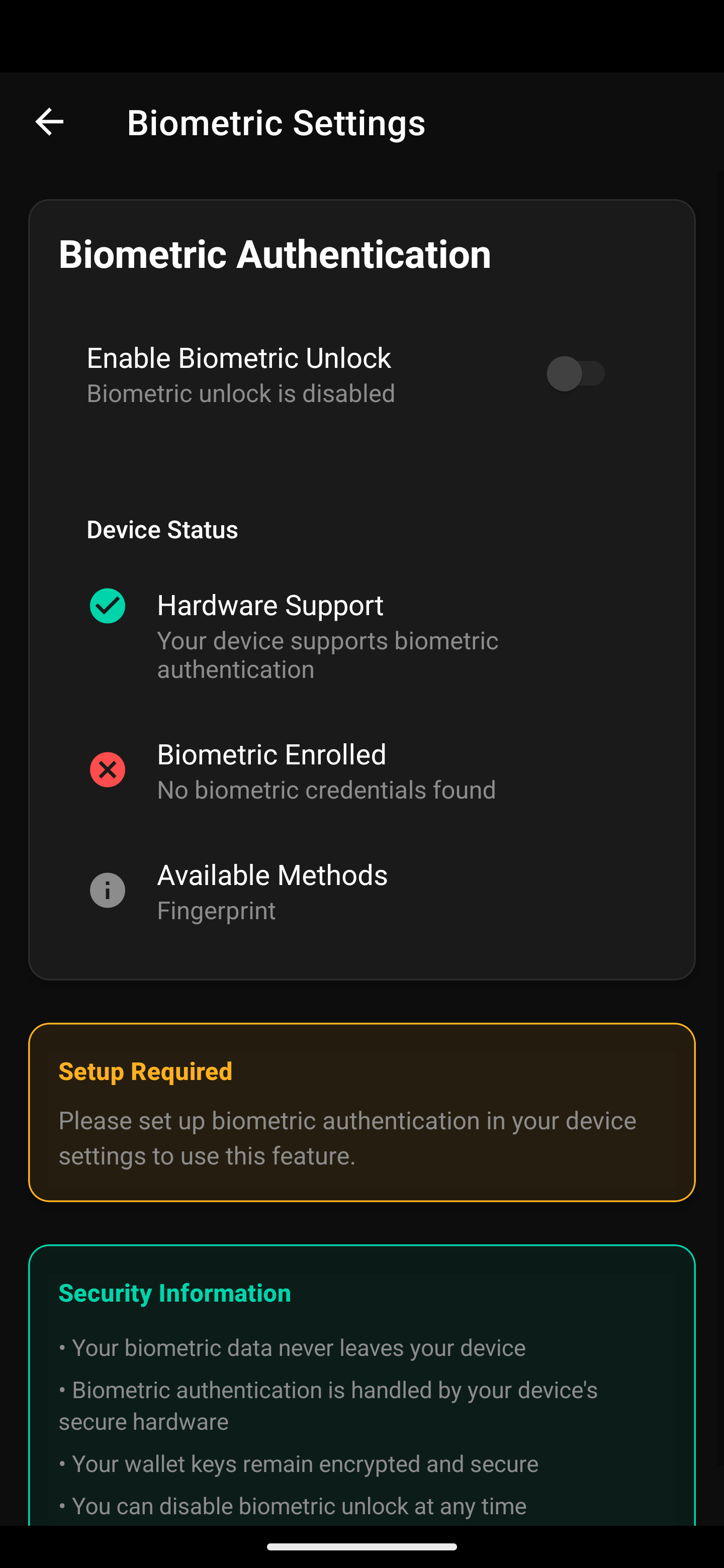This screenshot has width=724, height=1568.
Task: Tap the disabled biometric unlock switch
Action: pyautogui.click(x=576, y=374)
